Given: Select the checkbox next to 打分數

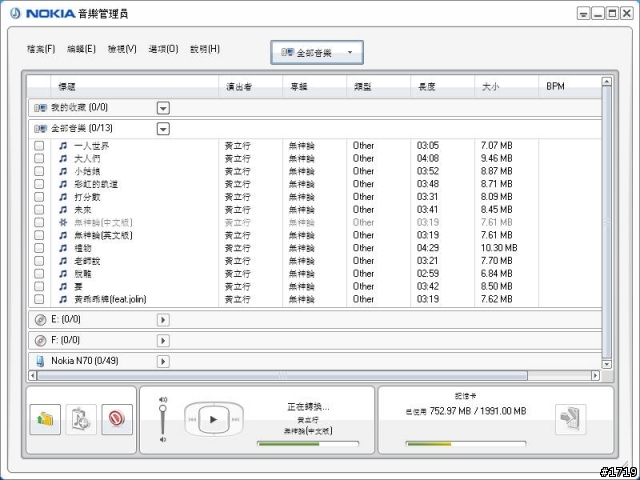Looking at the screenshot, I should (x=39, y=197).
